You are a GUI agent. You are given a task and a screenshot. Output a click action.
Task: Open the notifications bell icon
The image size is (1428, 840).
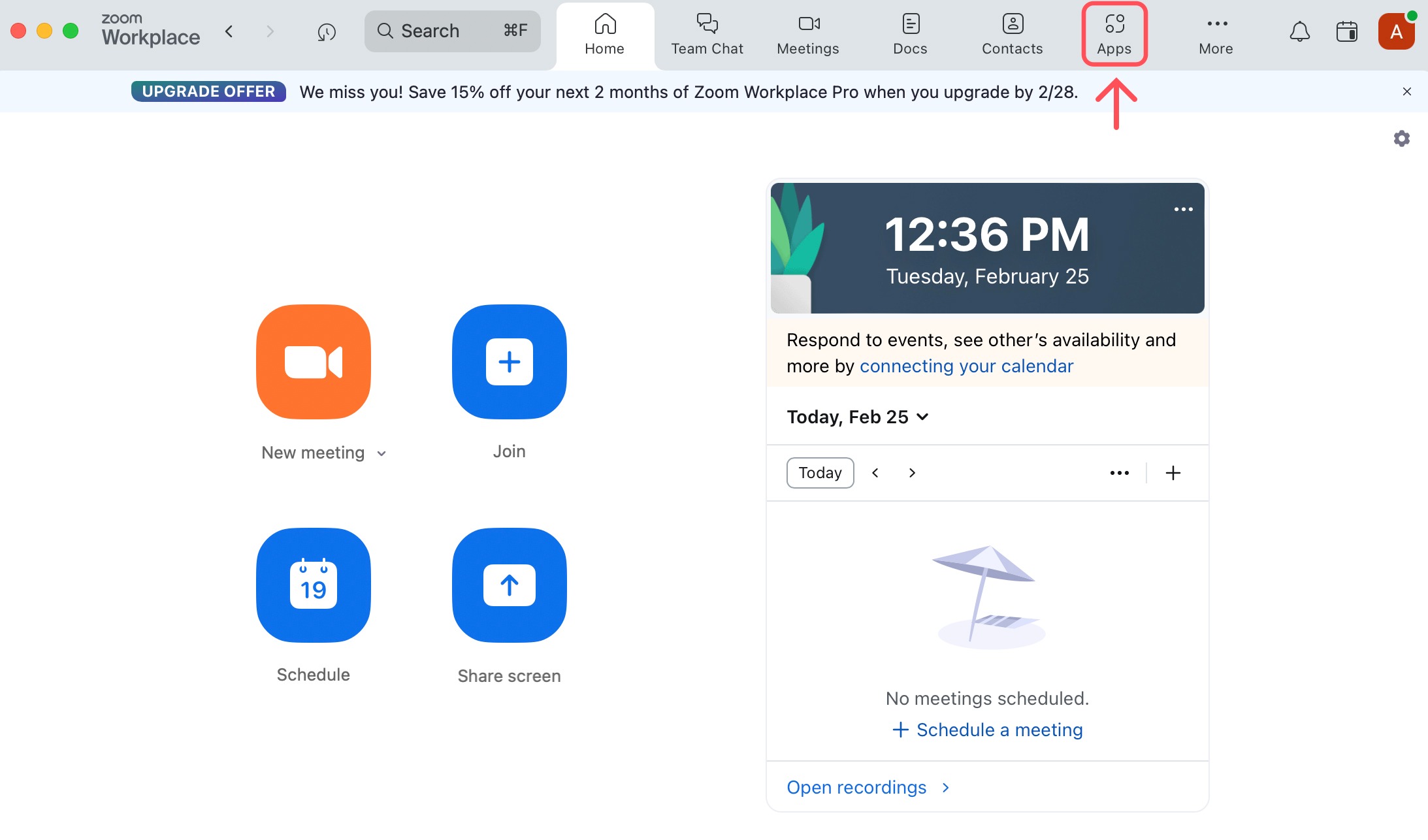click(1299, 31)
